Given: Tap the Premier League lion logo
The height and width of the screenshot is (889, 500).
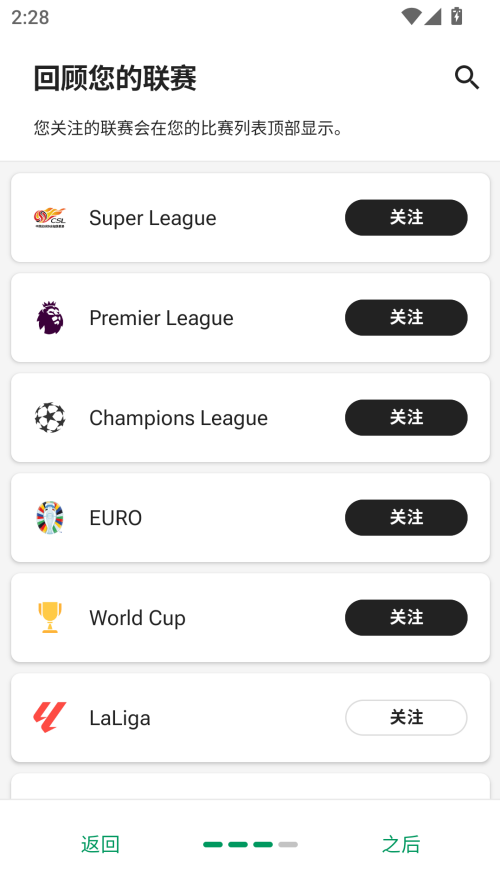Looking at the screenshot, I should click(x=50, y=318).
